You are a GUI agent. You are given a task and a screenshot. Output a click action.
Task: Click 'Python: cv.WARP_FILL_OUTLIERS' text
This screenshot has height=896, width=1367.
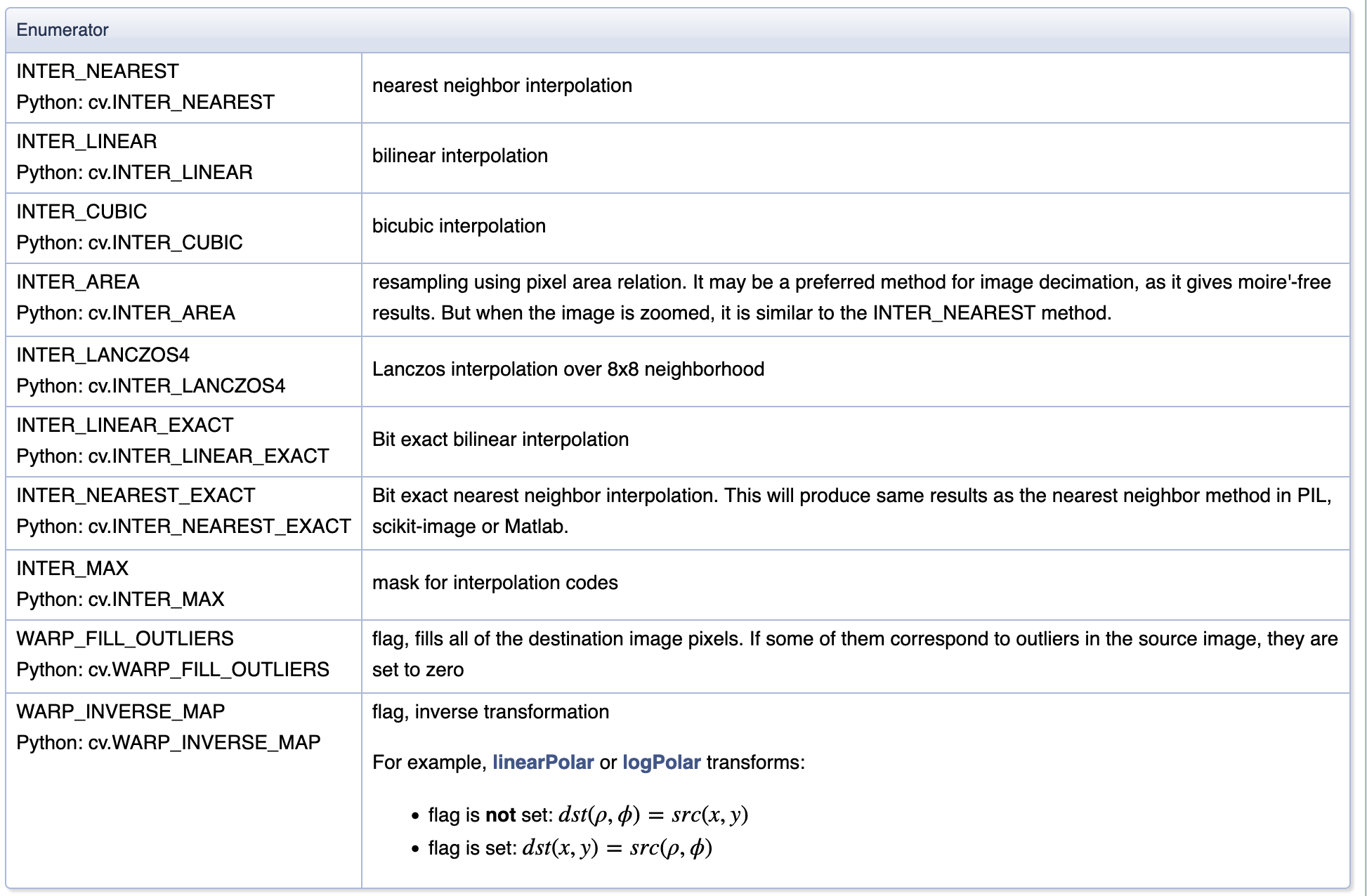[173, 669]
